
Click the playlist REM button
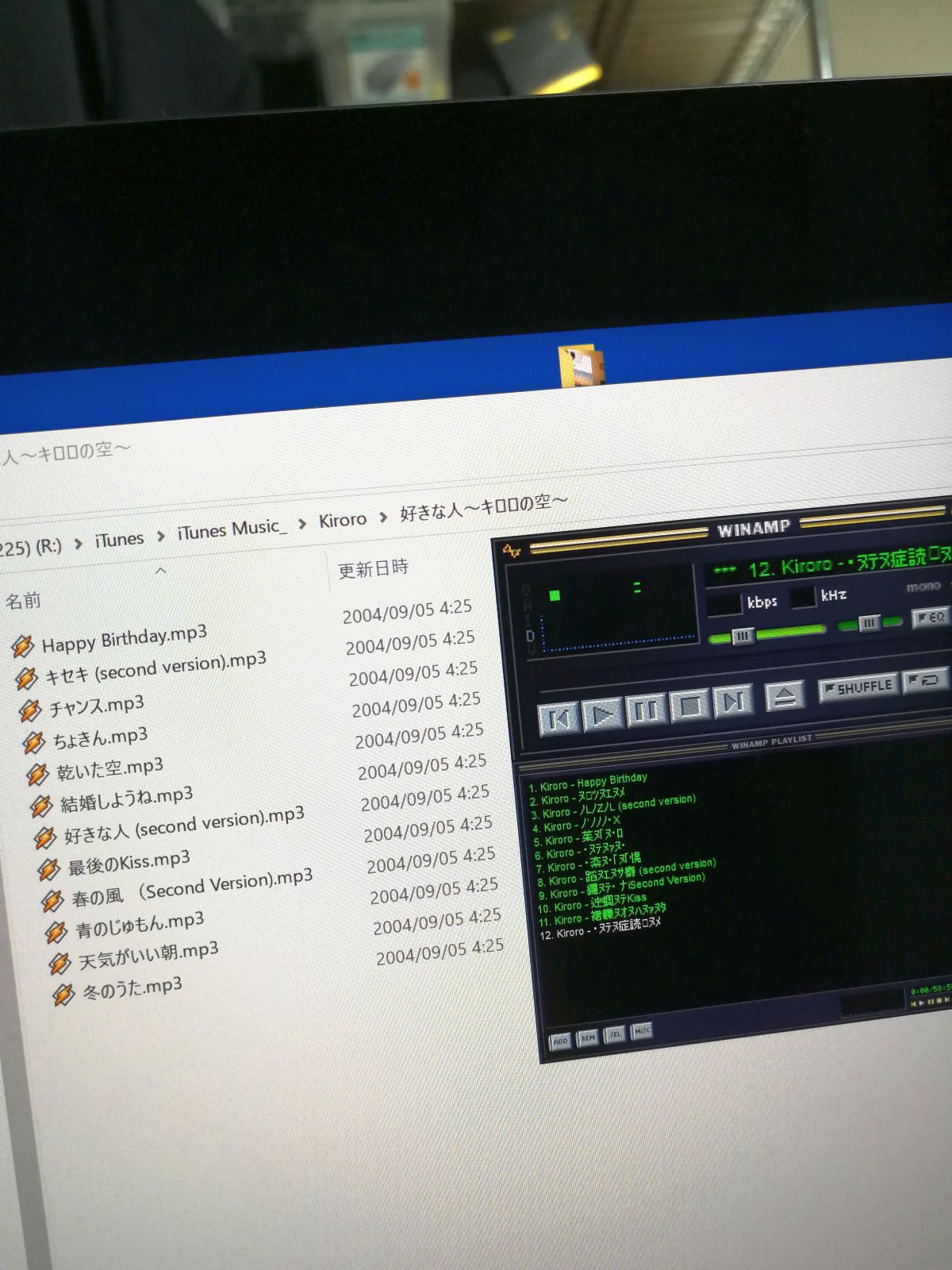(x=588, y=1037)
